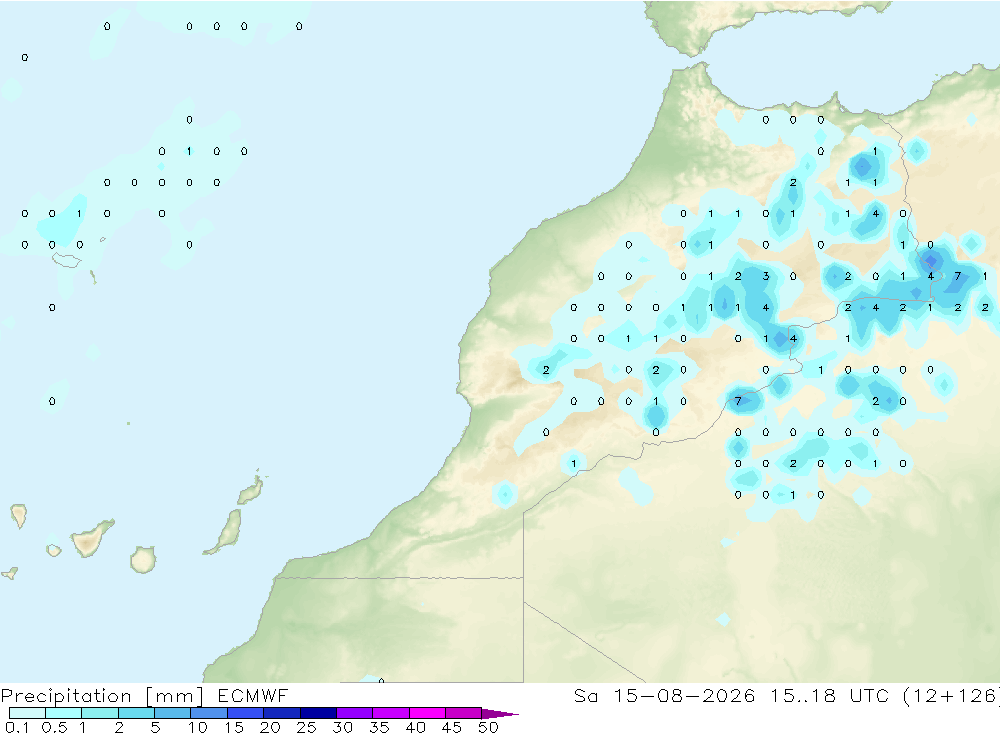1000x733 pixels.
Task: Click the arrow tip above 50 on the legend
Action: pyautogui.click(x=500, y=714)
